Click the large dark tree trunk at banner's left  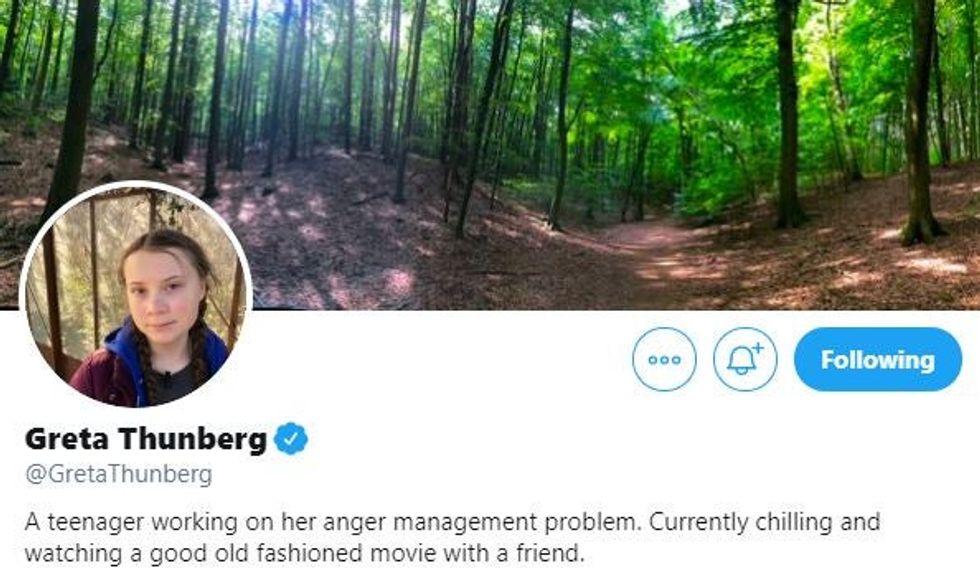[74, 100]
